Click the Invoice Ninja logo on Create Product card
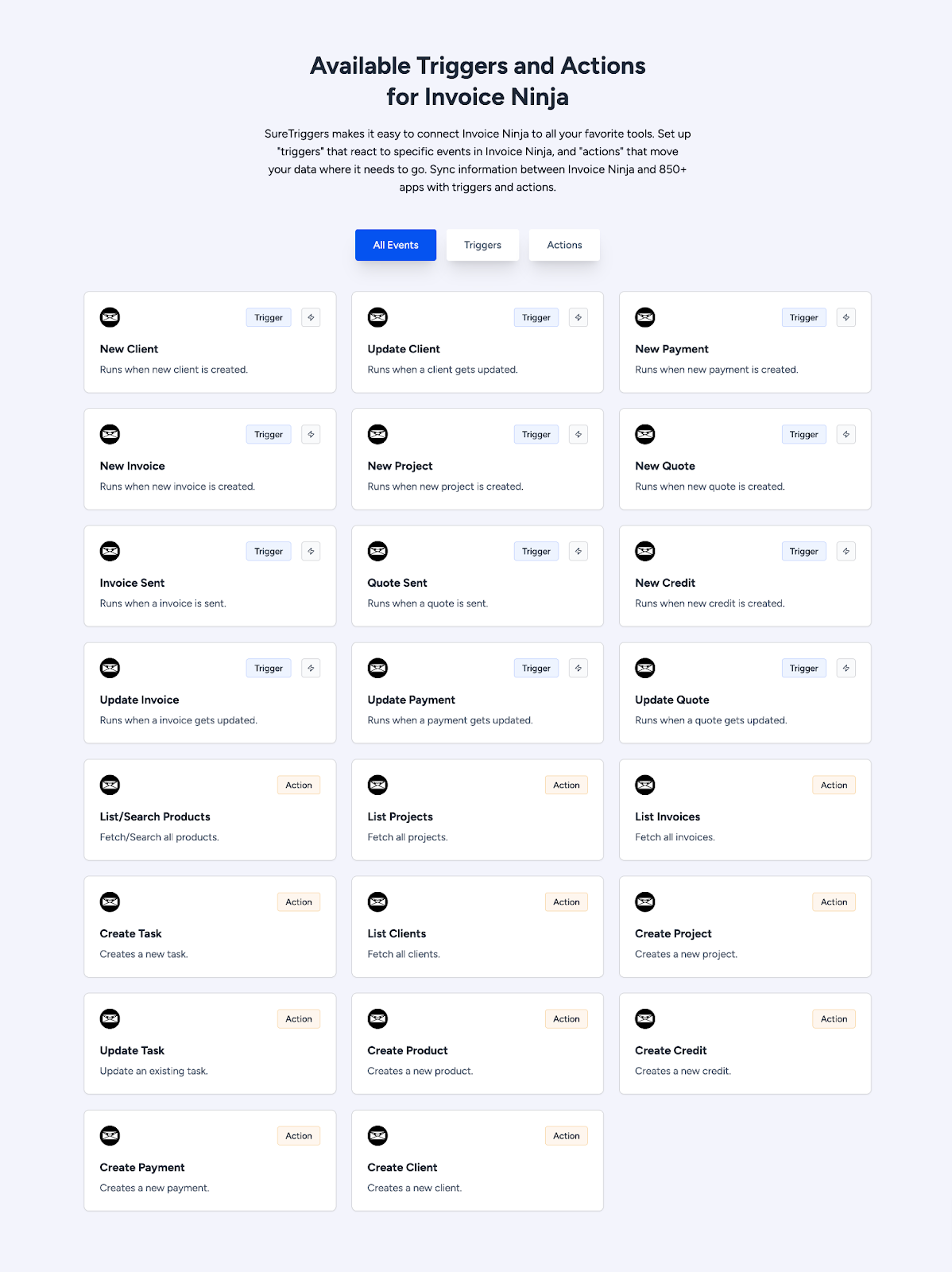The height and width of the screenshot is (1272, 952). [x=378, y=1018]
